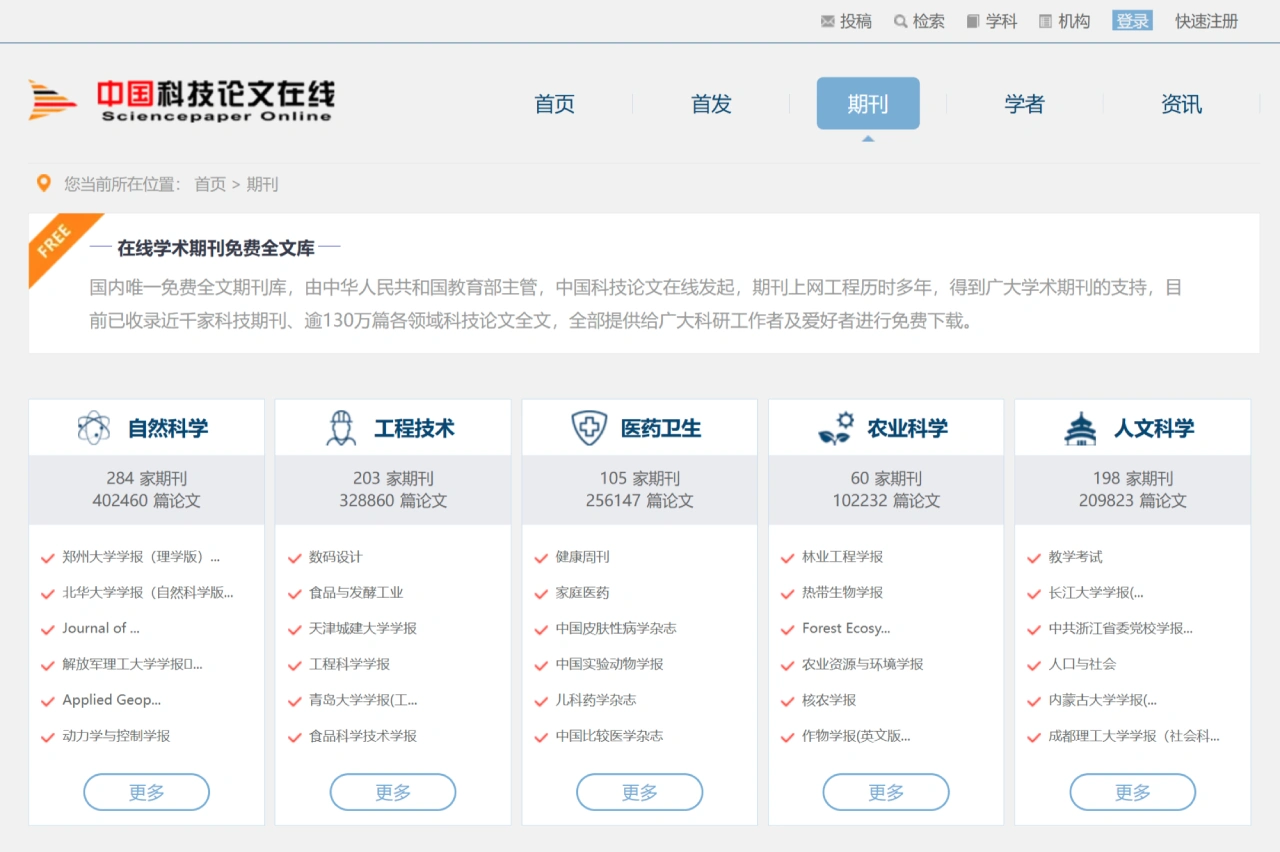The height and width of the screenshot is (852, 1280).
Task: Open journal 食品科学技术学报
Action: (363, 736)
